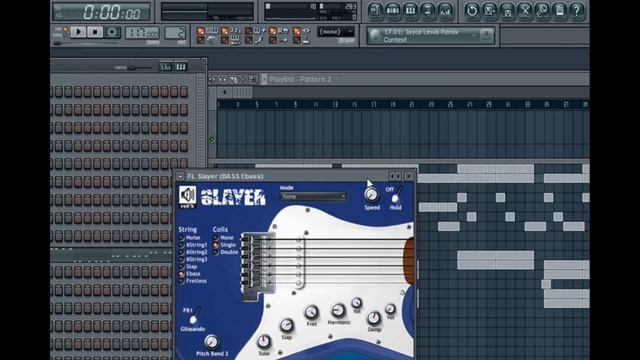Viewport: 640px width, 360px height.
Task: Click the song time display 0:00:00
Action: [101, 12]
